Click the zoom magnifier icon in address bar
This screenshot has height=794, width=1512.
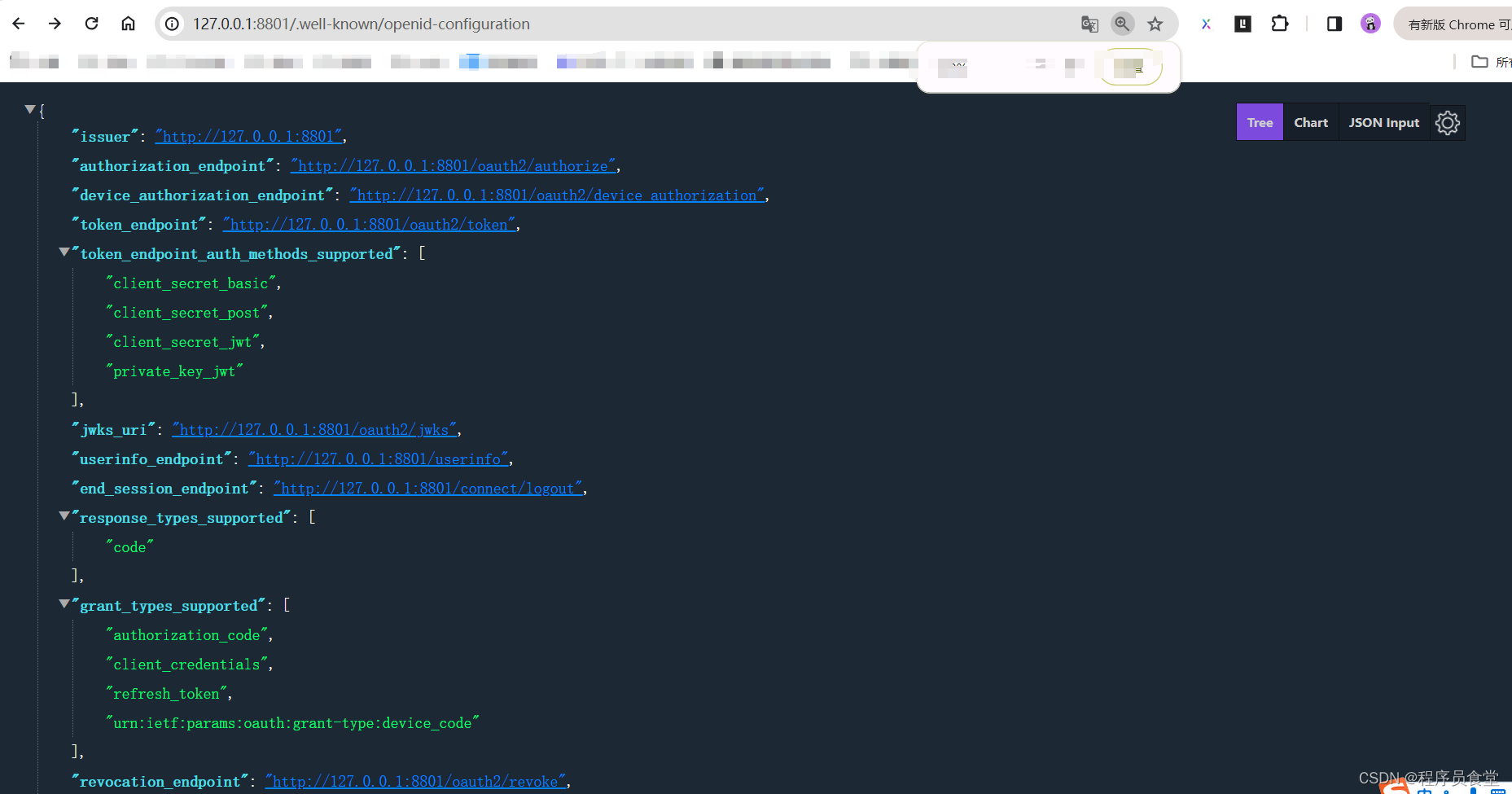pos(1123,24)
